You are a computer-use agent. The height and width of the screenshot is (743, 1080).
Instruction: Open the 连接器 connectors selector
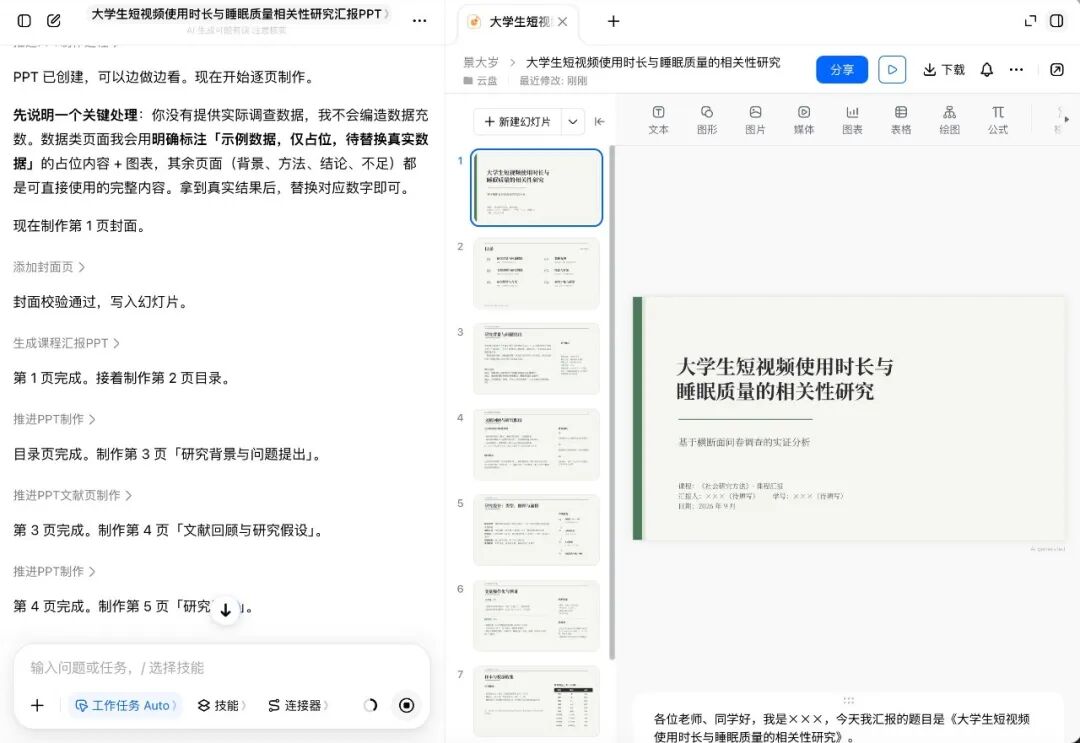[x=298, y=705]
